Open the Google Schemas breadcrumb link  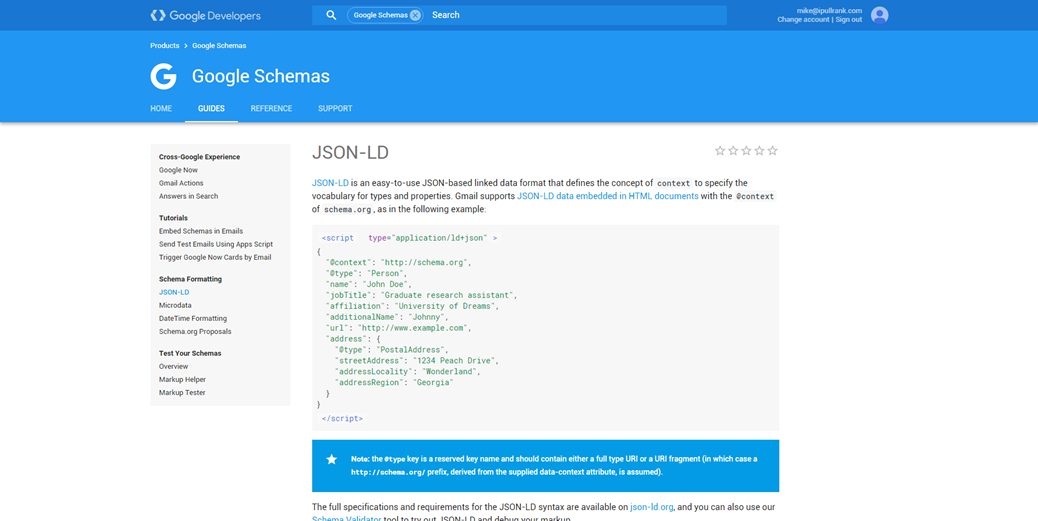point(219,46)
